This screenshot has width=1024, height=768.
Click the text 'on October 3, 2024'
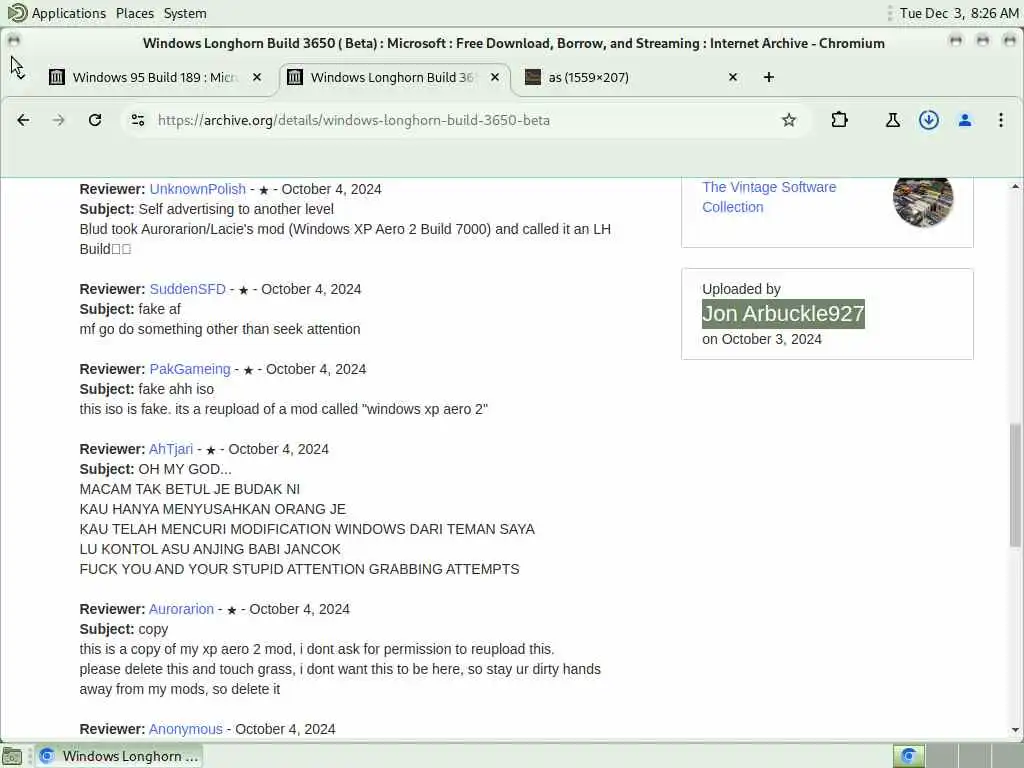click(761, 340)
